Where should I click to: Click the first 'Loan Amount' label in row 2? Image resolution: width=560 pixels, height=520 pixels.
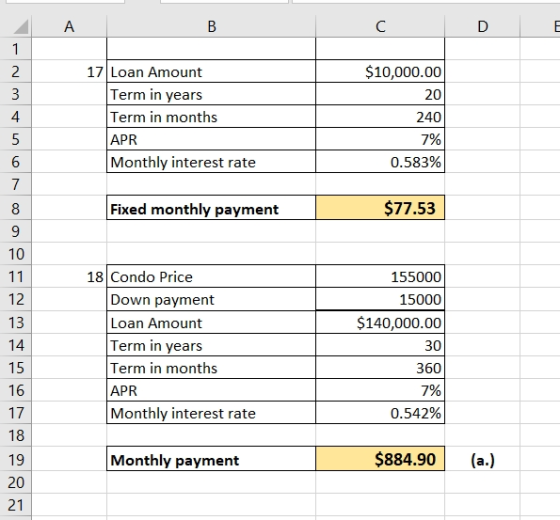(x=156, y=72)
